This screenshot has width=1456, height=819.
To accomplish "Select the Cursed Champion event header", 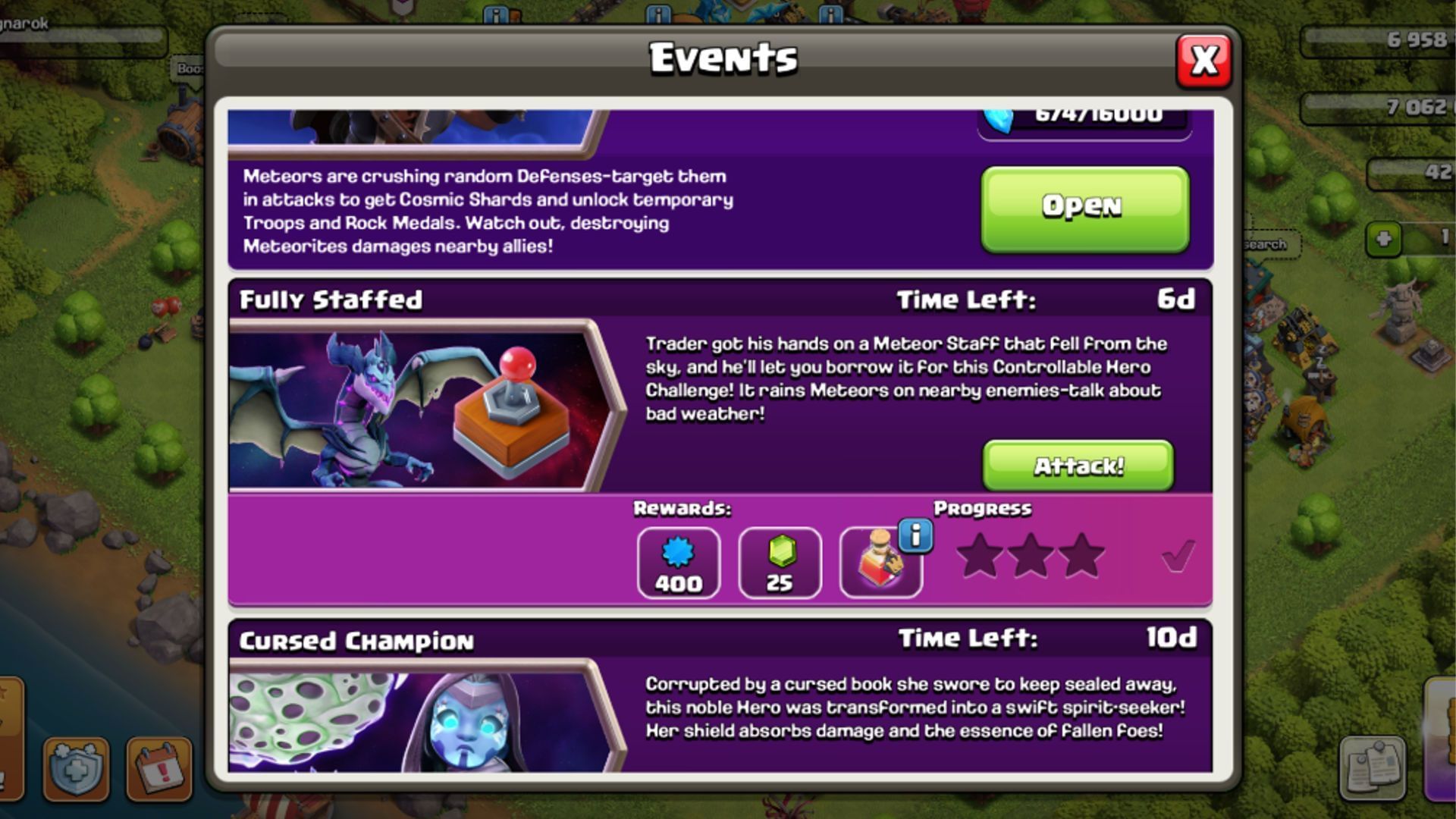I will (720, 639).
